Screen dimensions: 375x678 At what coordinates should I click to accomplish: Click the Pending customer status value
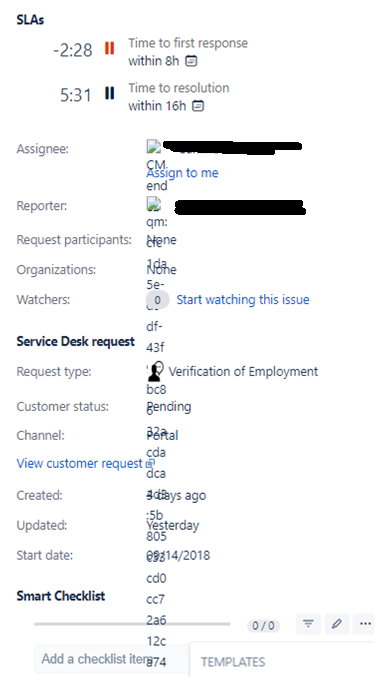click(x=169, y=407)
